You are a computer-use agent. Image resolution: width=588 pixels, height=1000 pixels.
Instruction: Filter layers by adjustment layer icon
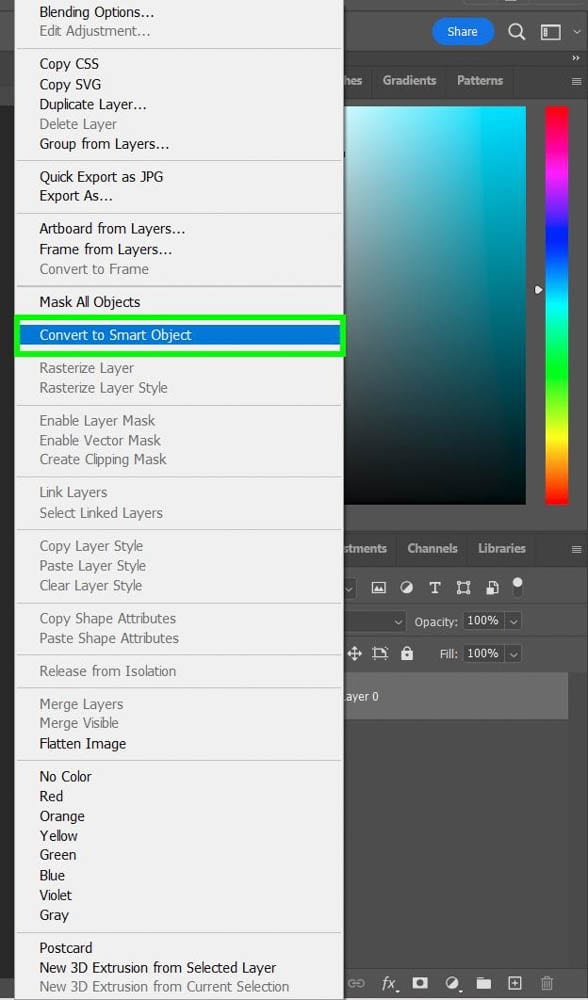click(x=406, y=587)
